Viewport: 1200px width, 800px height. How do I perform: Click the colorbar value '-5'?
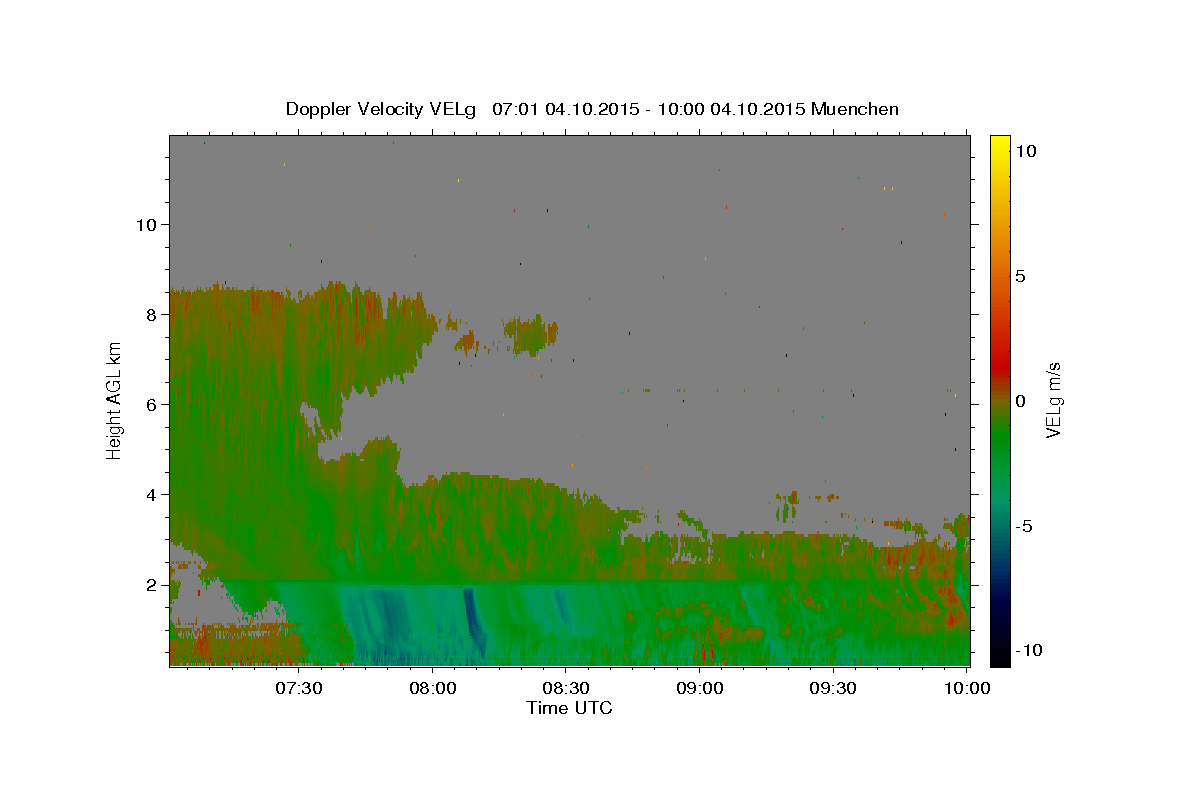pos(1027,526)
